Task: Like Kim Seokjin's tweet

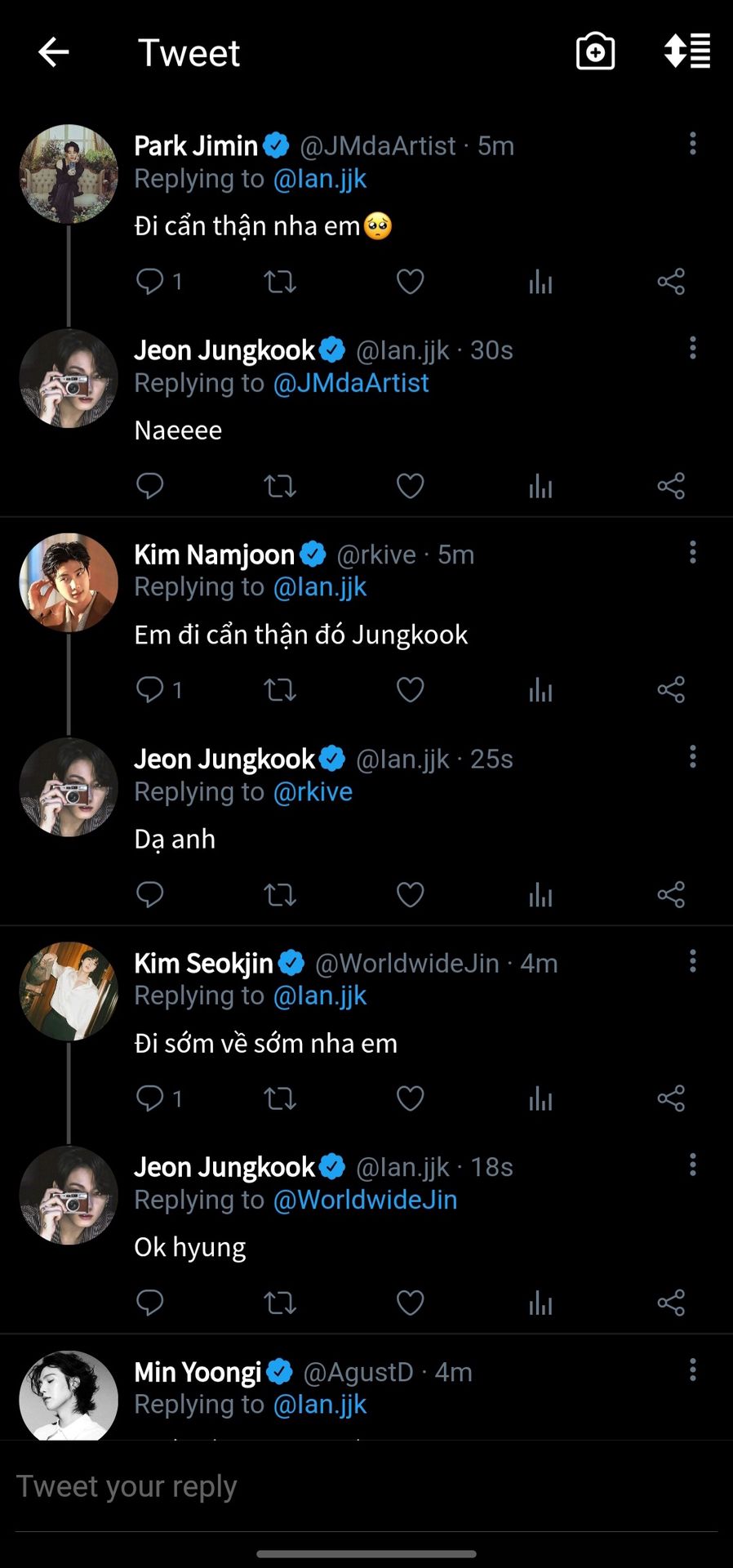Action: [x=410, y=1098]
